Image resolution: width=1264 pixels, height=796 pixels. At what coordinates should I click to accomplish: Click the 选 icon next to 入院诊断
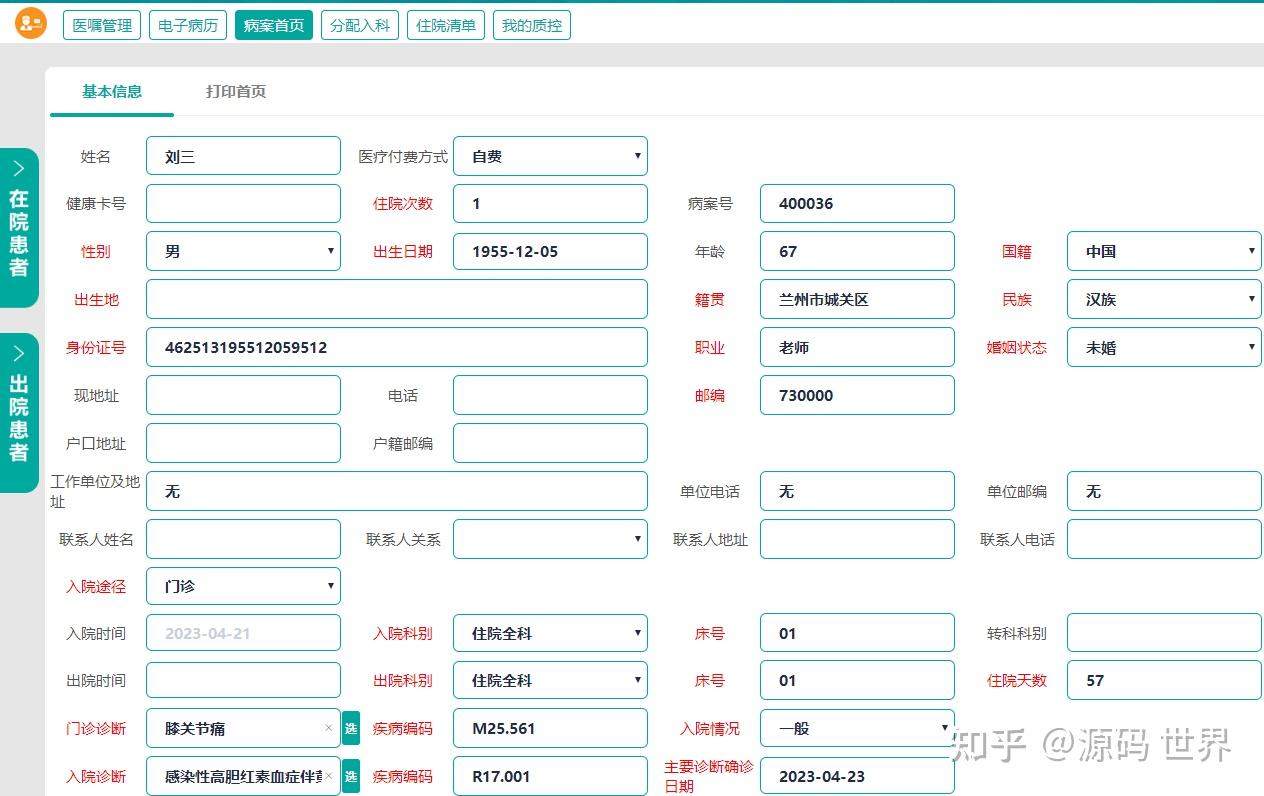click(351, 777)
